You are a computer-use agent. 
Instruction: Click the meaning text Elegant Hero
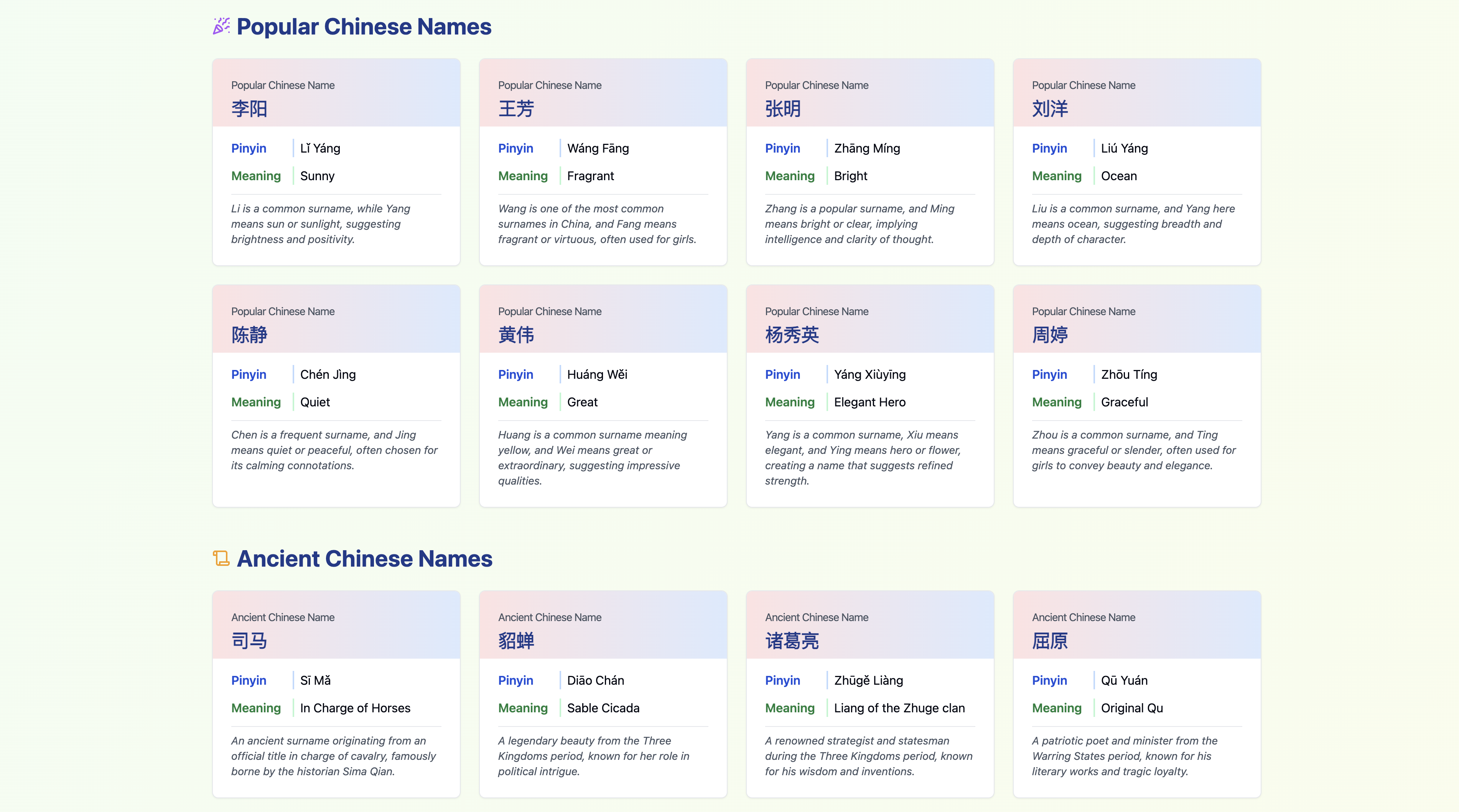click(869, 402)
